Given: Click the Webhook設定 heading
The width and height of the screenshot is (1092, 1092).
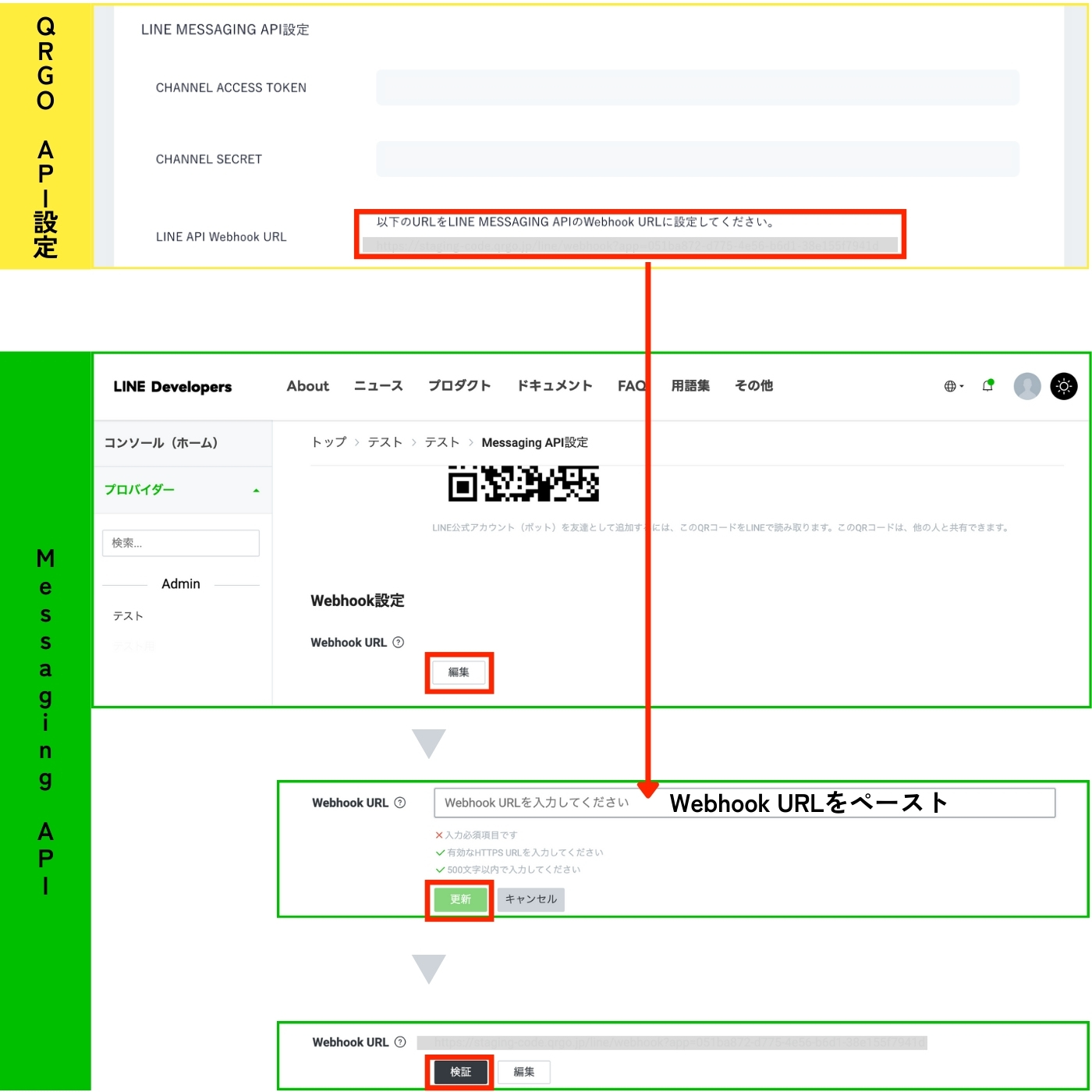Looking at the screenshot, I should pyautogui.click(x=357, y=601).
